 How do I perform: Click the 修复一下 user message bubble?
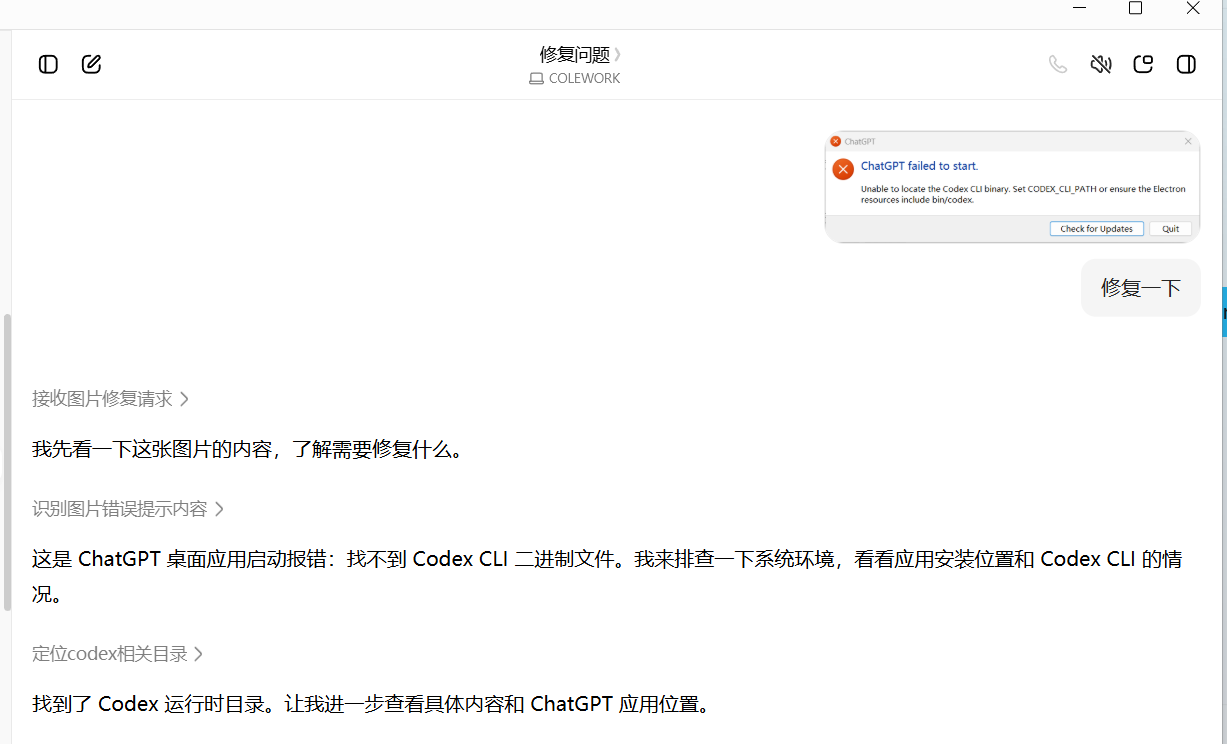click(x=1141, y=288)
